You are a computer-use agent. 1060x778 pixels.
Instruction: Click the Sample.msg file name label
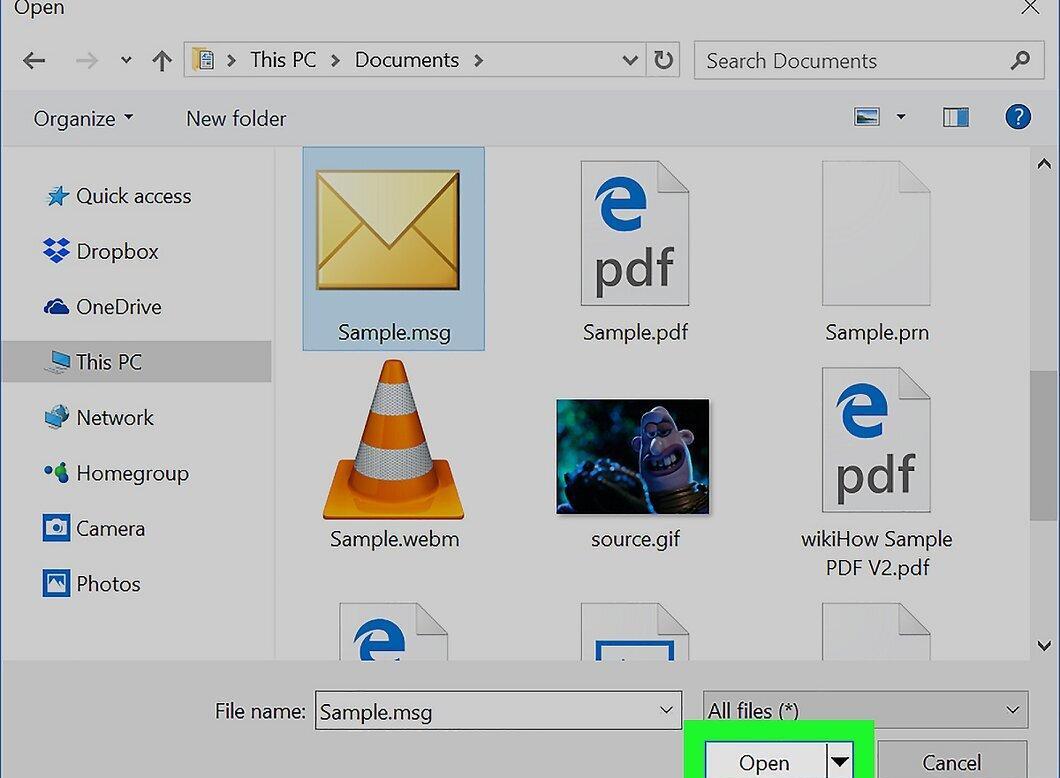[394, 333]
